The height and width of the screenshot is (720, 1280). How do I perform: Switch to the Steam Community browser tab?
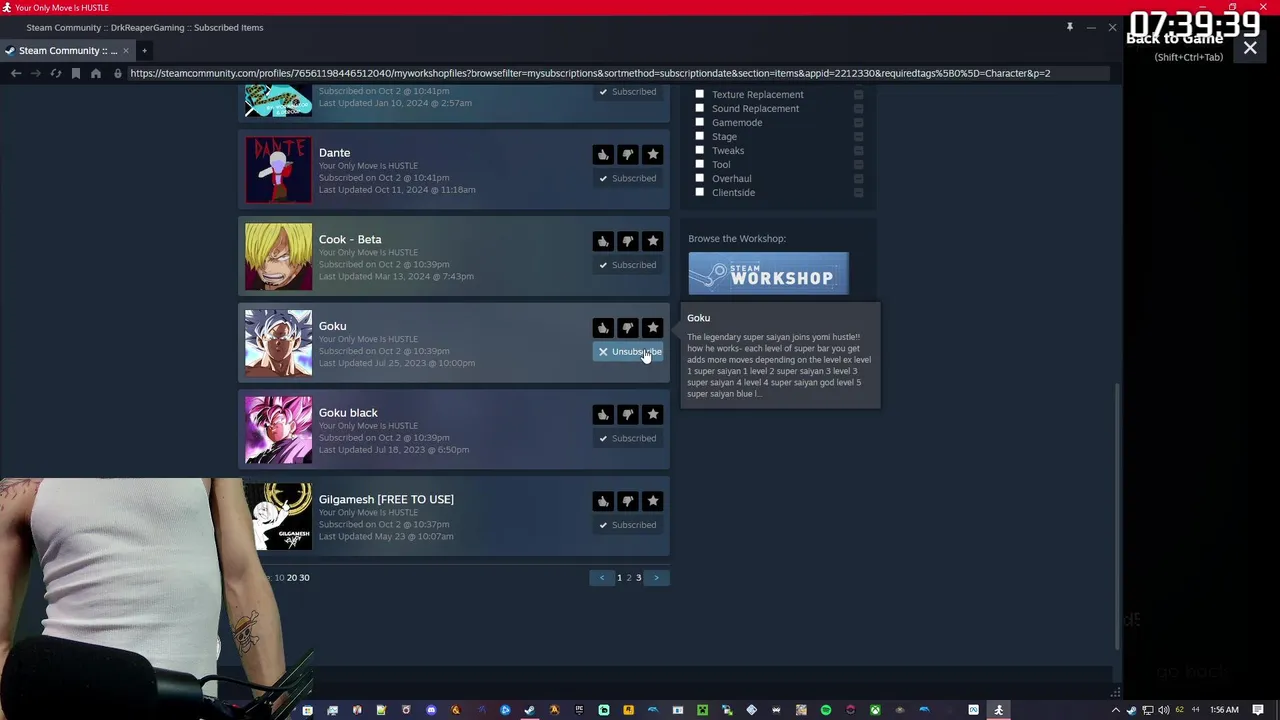click(68, 50)
